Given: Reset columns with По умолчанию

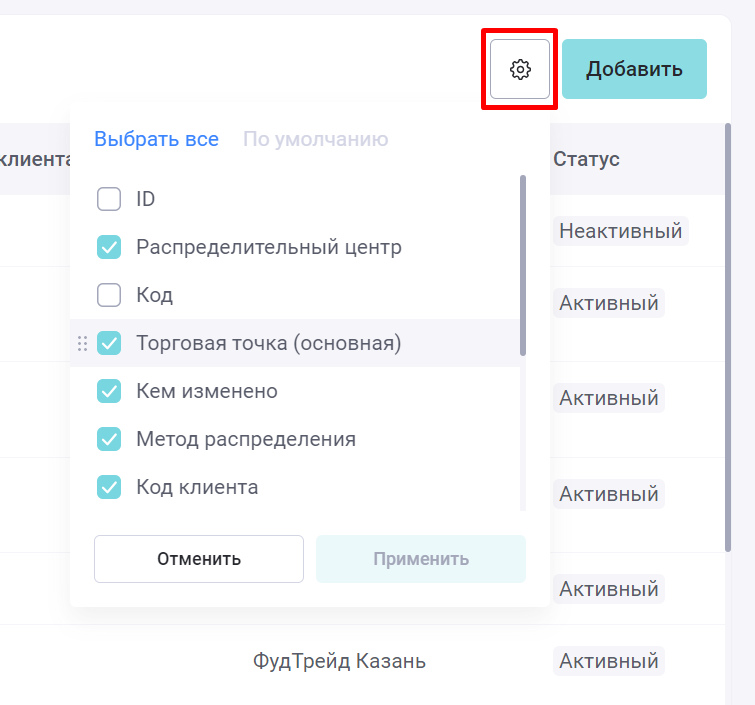Looking at the screenshot, I should (315, 139).
